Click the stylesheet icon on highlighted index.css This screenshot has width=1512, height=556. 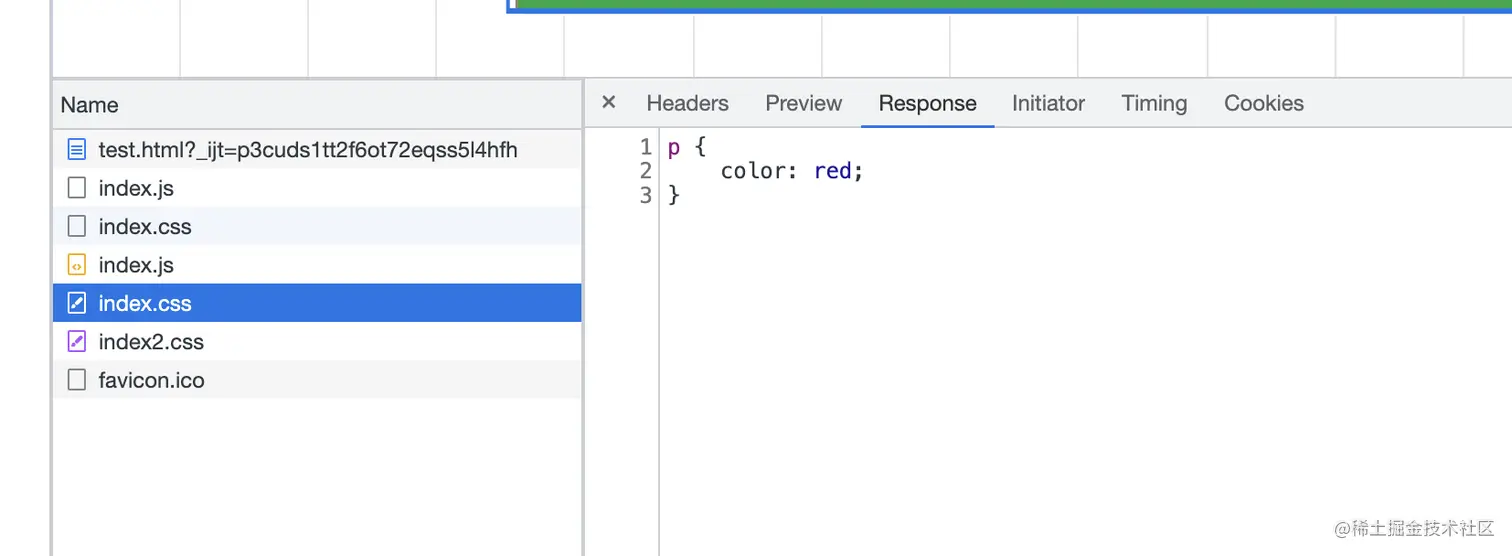[x=77, y=303]
